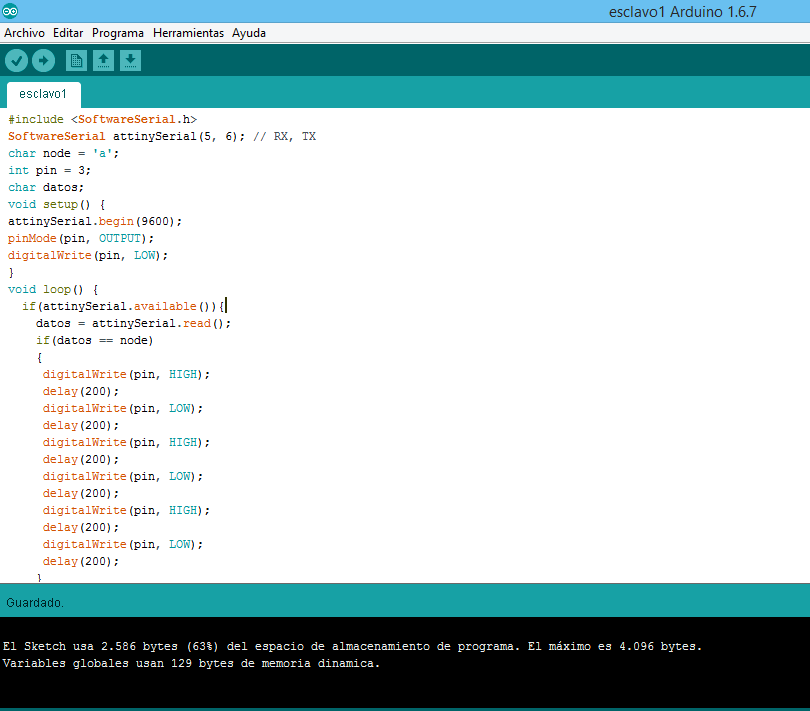Save sketch with the down-arrow icon
The image size is (810, 711).
tap(130, 60)
